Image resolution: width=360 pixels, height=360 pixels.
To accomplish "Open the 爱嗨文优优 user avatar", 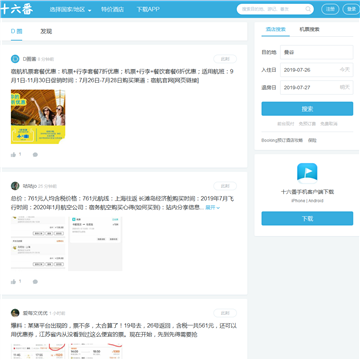I will (15, 313).
